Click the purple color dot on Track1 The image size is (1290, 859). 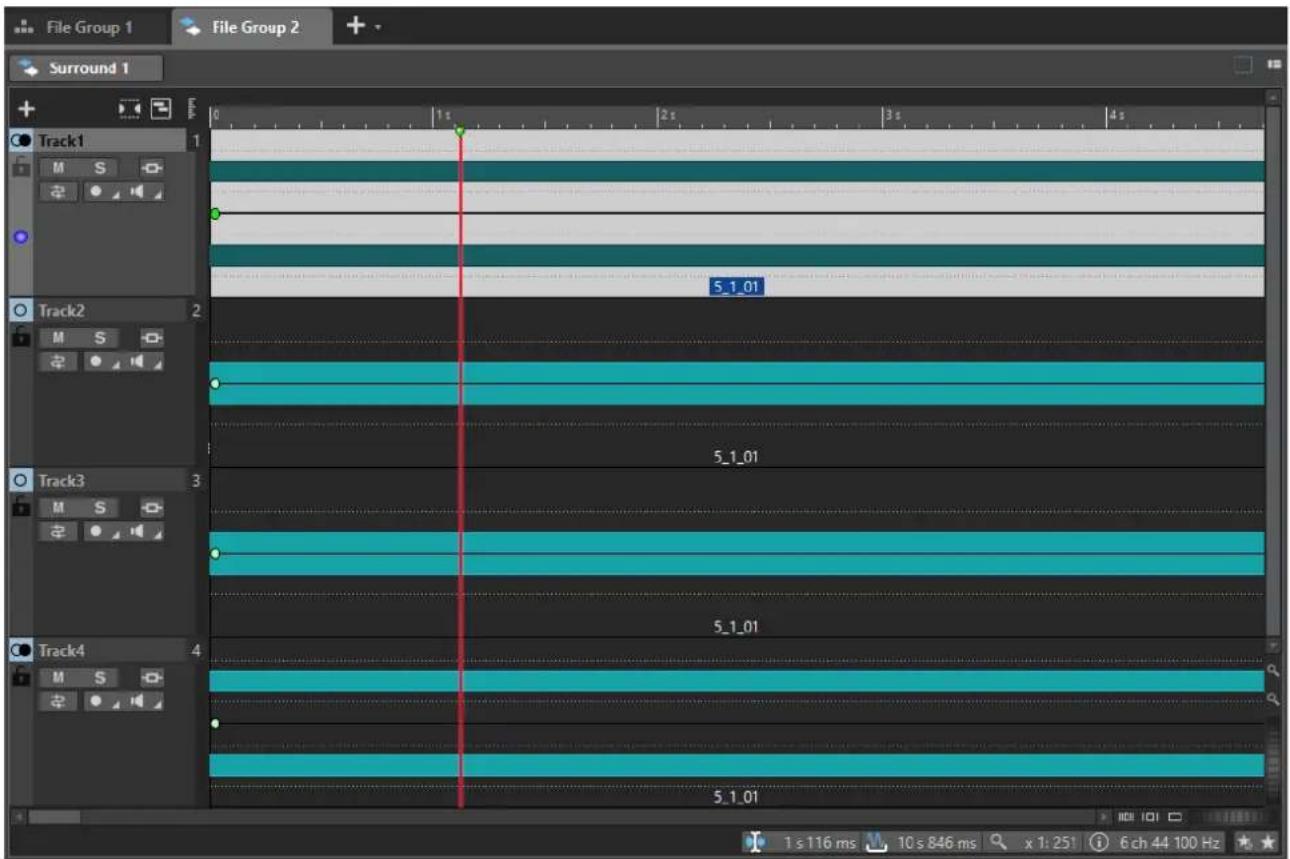click(20, 238)
